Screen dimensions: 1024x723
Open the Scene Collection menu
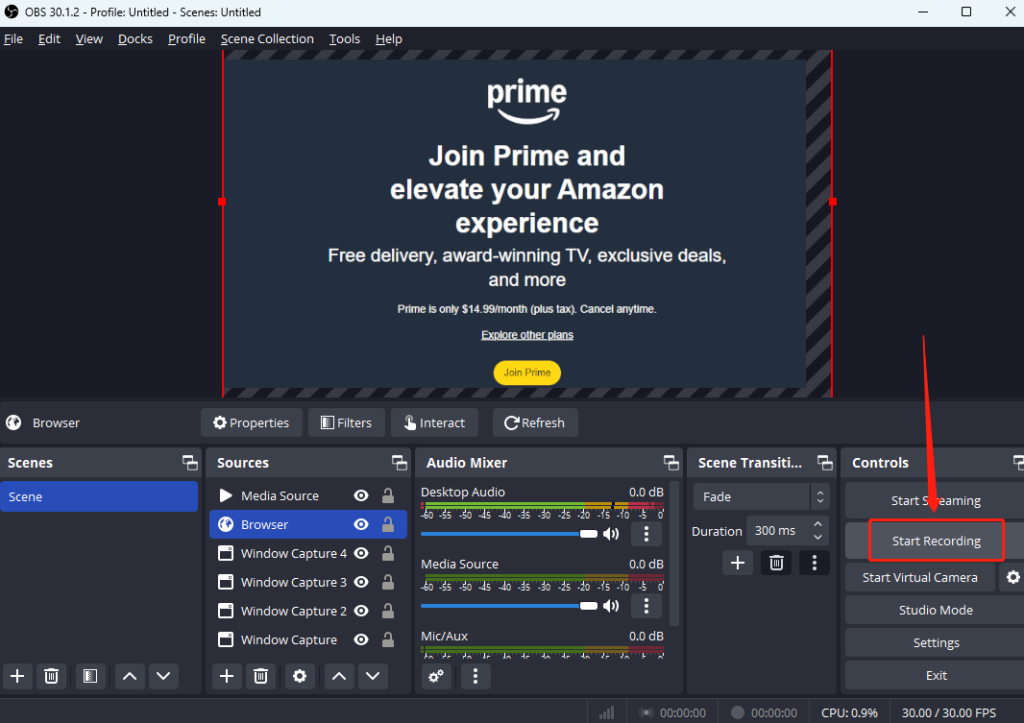267,39
